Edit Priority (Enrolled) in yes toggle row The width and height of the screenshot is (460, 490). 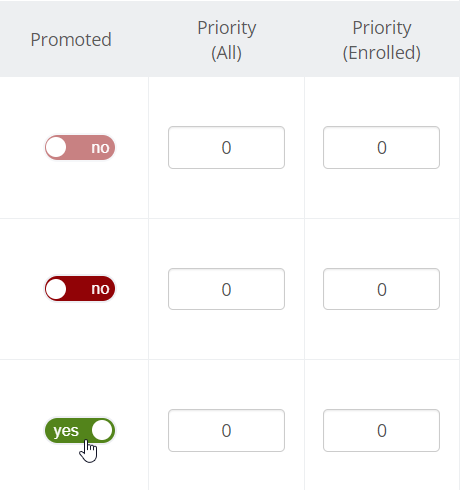381,430
